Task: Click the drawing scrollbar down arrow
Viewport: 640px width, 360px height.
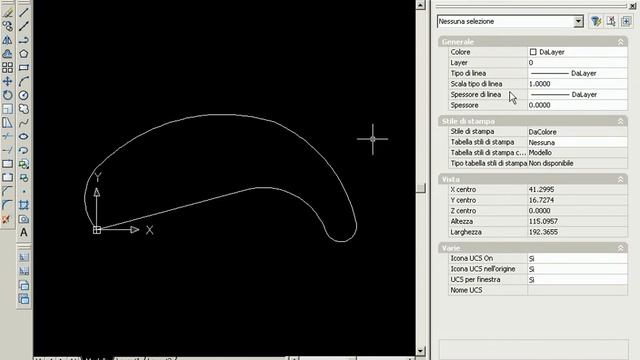Action: (x=420, y=351)
